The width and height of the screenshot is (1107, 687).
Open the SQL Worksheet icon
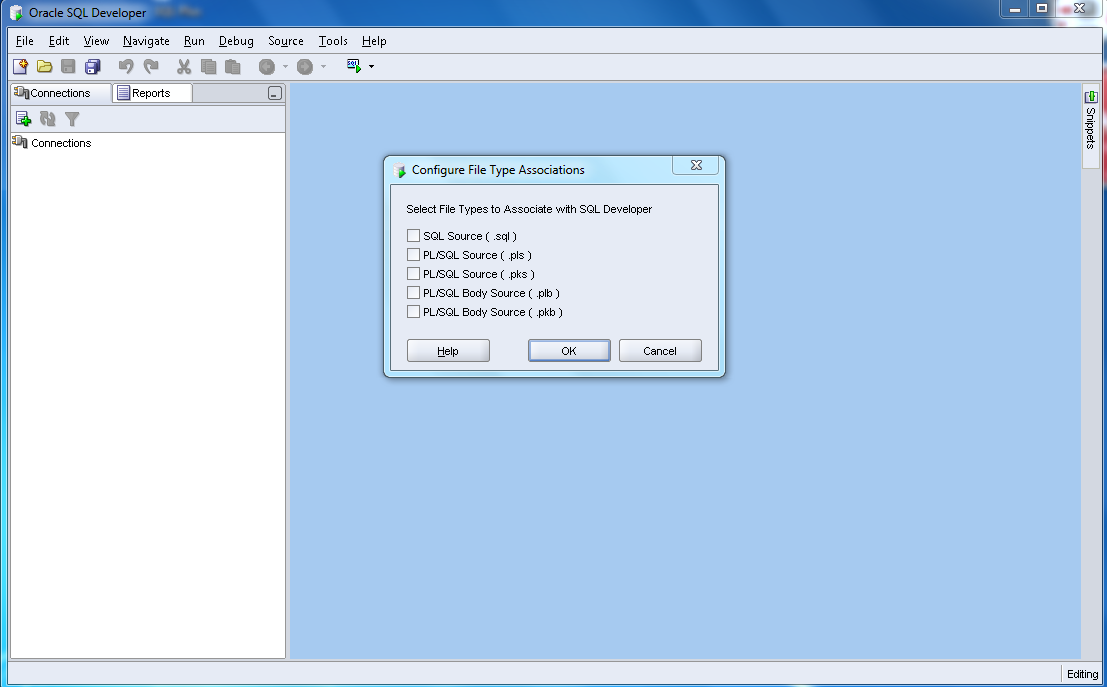tap(354, 66)
